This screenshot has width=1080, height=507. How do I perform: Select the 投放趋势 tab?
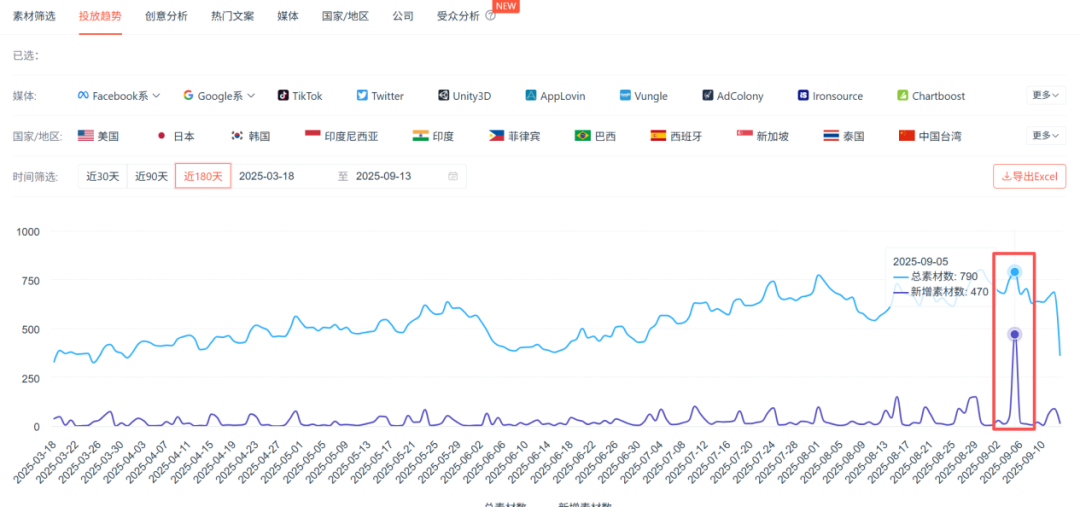pos(101,16)
